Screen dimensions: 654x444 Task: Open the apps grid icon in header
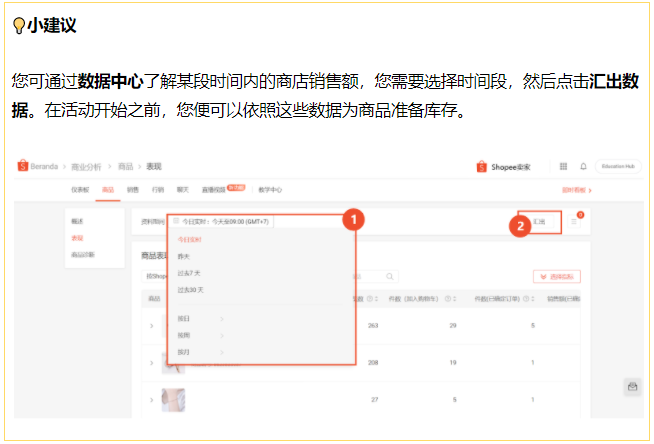point(564,166)
